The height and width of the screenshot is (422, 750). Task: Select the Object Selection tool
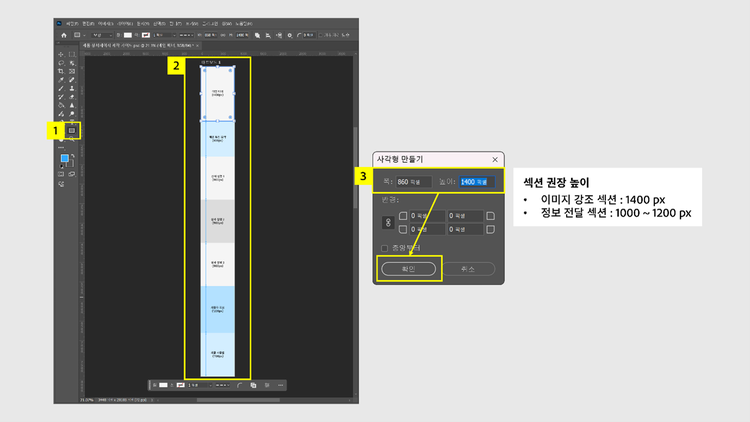click(x=72, y=63)
